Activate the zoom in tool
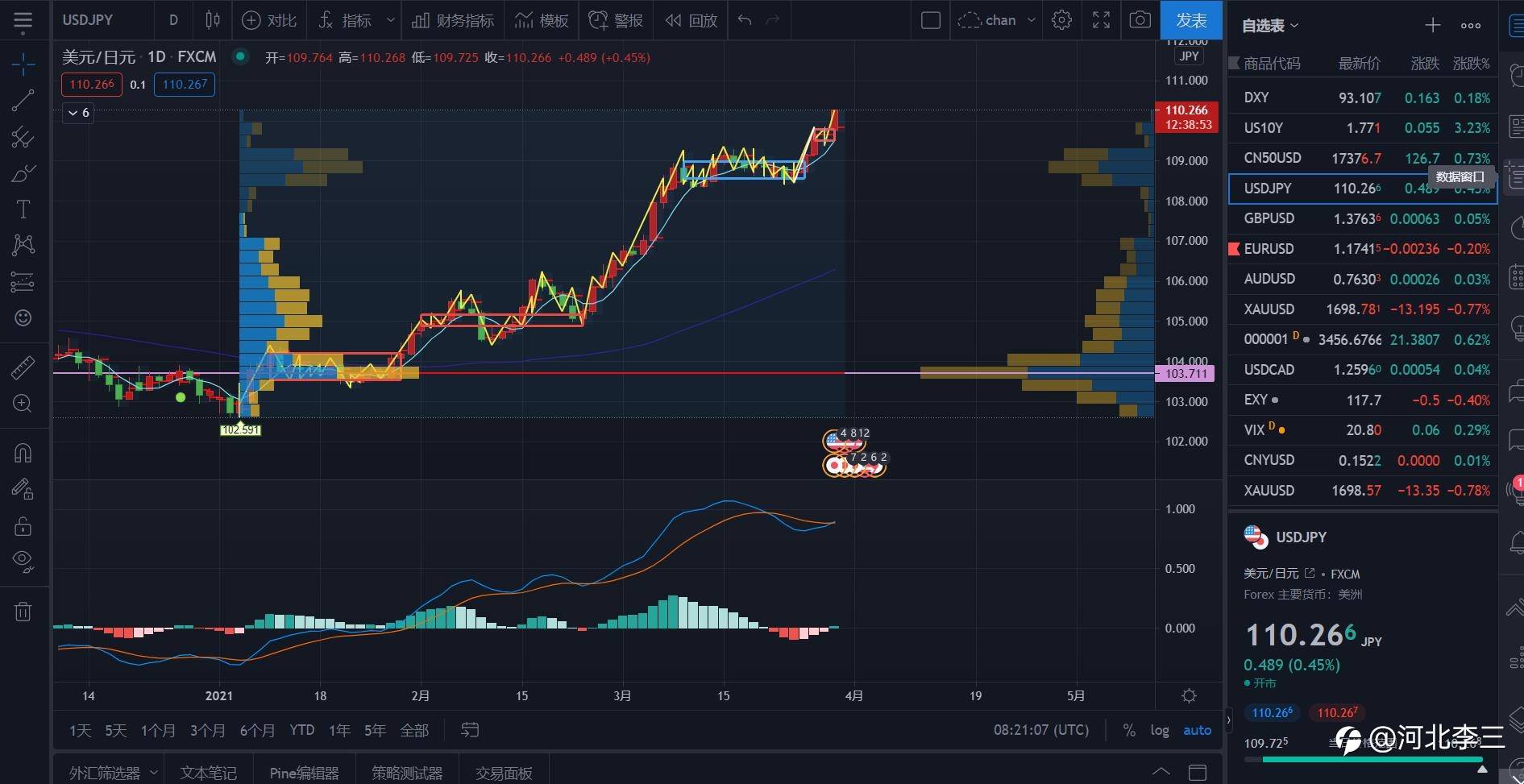This screenshot has height=784, width=1524. [23, 404]
